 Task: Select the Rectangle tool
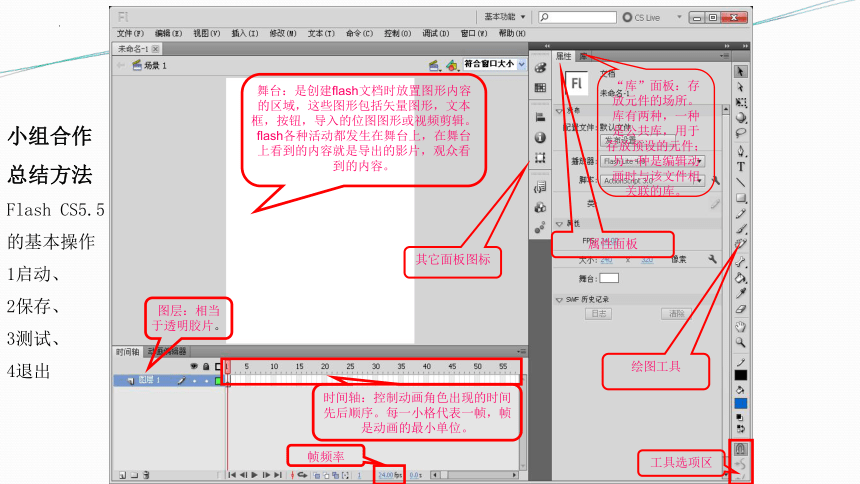click(x=740, y=198)
